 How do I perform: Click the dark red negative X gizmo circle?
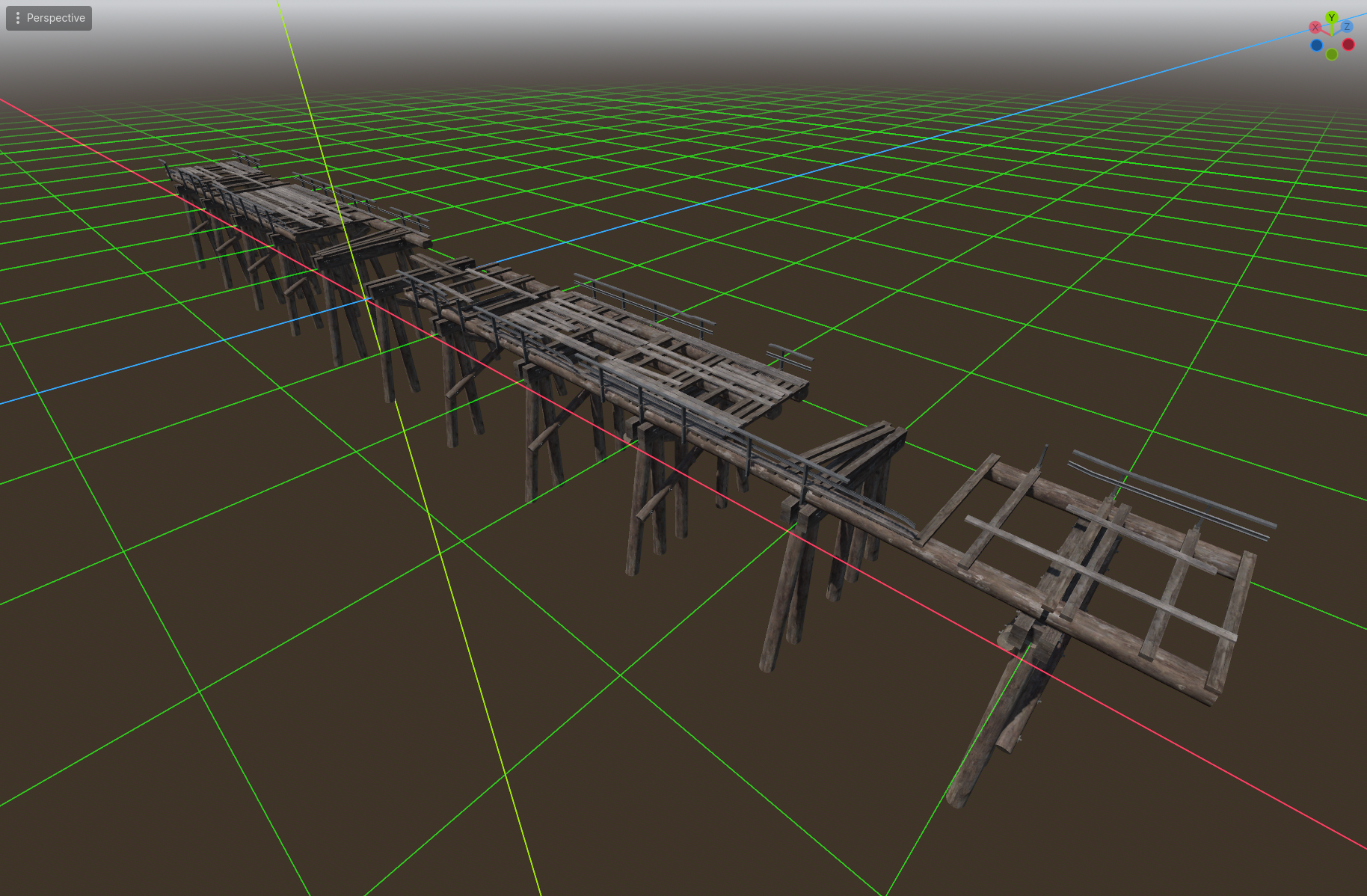[1348, 45]
